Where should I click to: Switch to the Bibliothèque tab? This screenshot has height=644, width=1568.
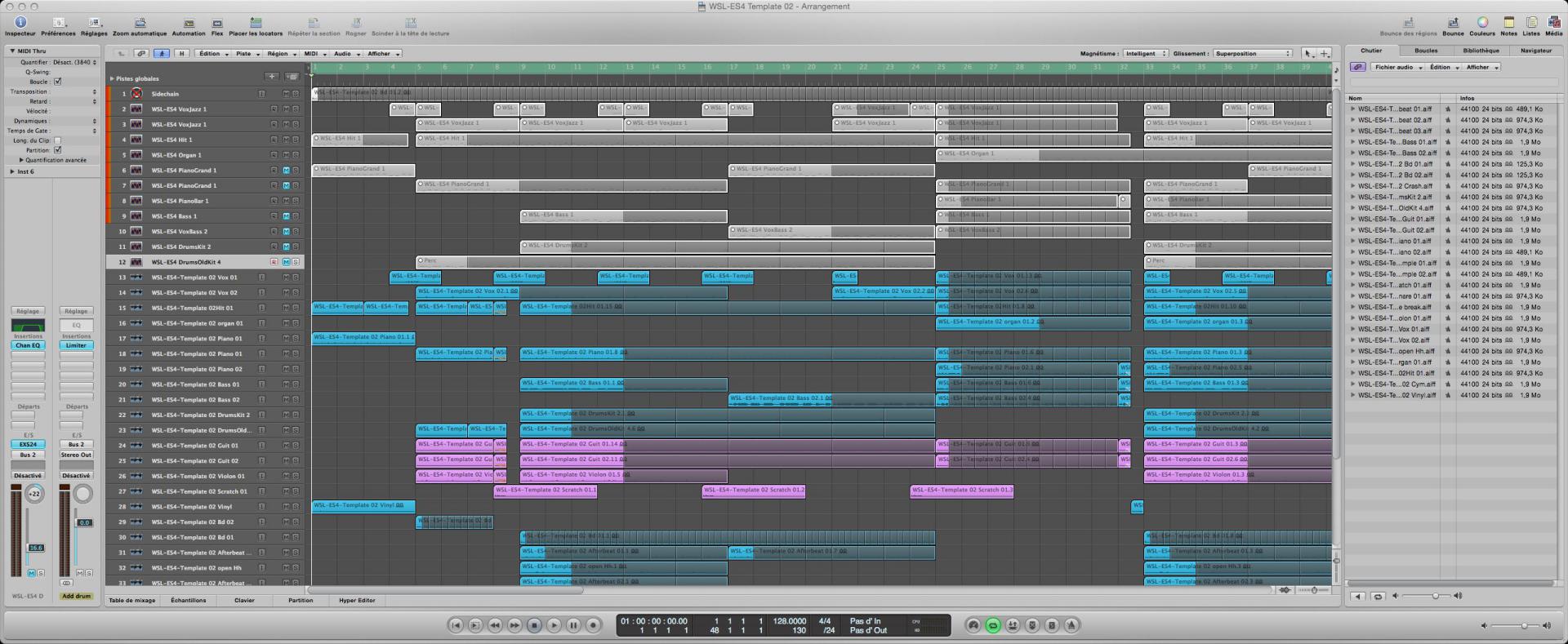pos(1481,51)
